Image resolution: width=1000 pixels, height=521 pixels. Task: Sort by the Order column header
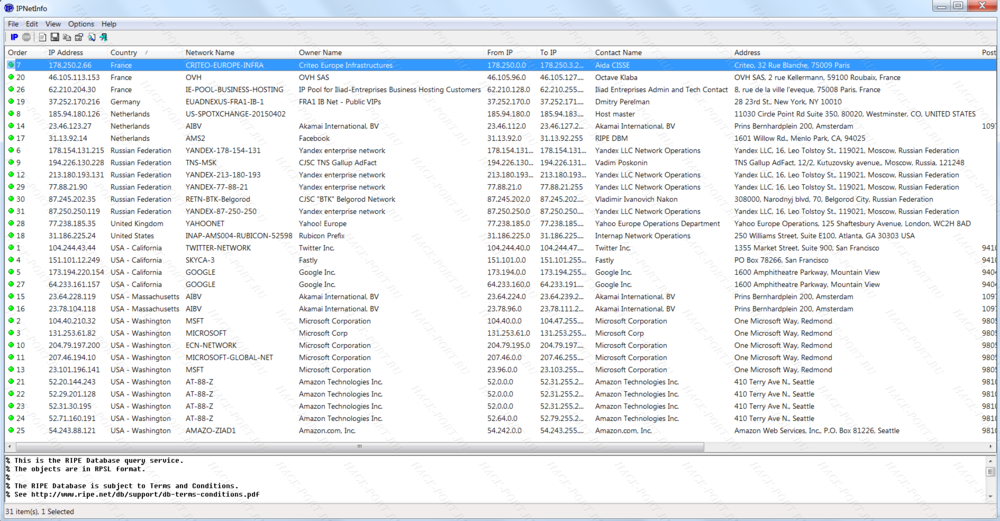pos(24,52)
